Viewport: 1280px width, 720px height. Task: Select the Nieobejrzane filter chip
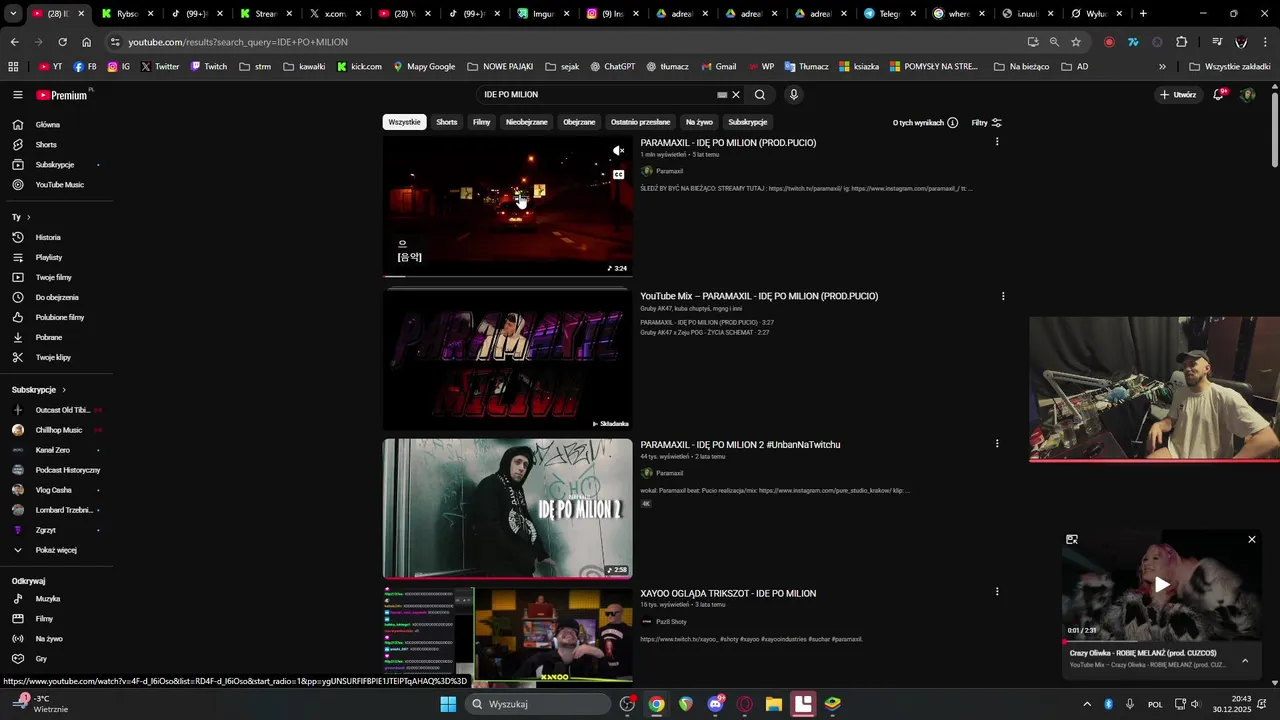(527, 122)
